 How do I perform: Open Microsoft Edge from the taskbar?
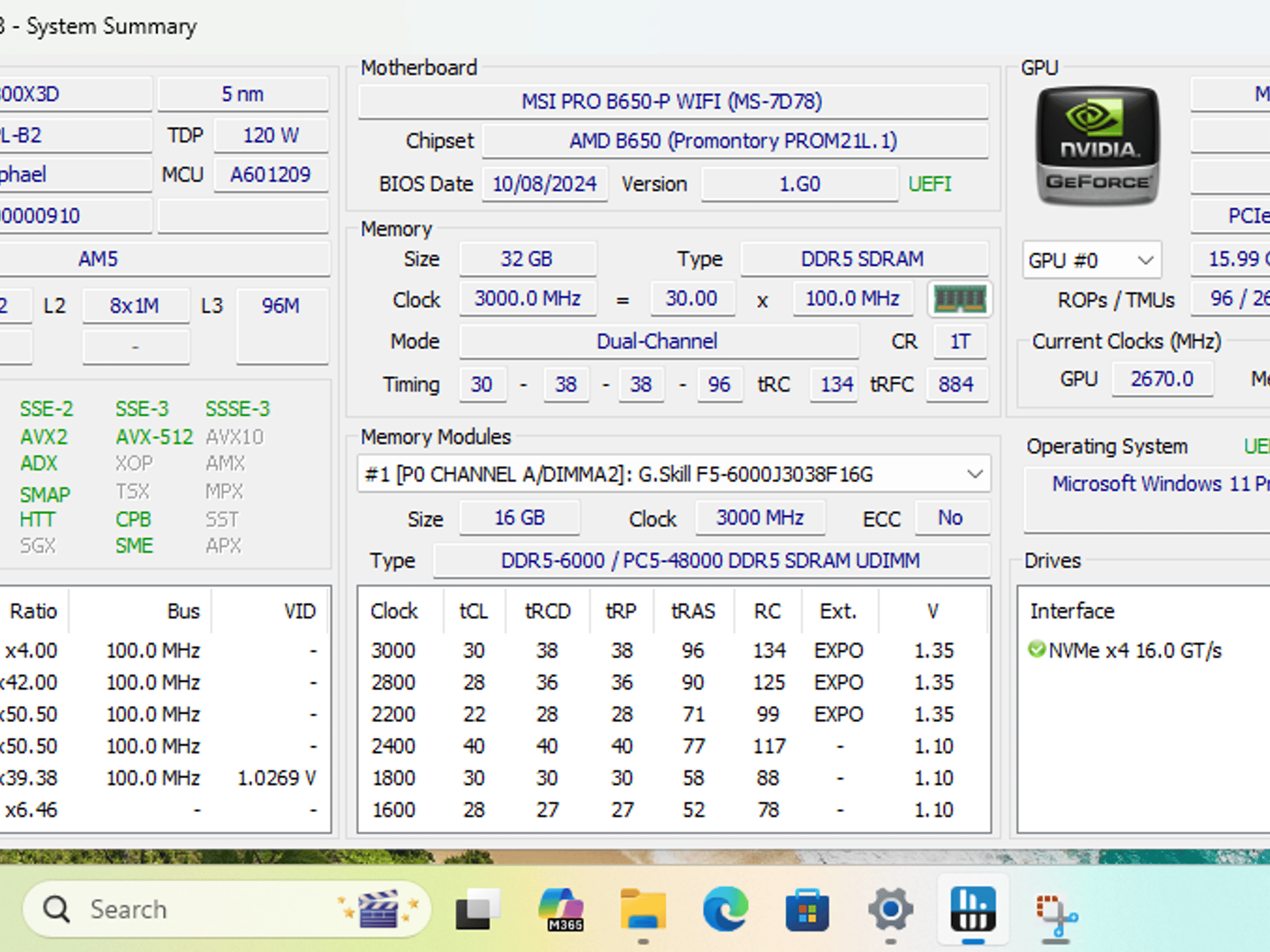[726, 909]
